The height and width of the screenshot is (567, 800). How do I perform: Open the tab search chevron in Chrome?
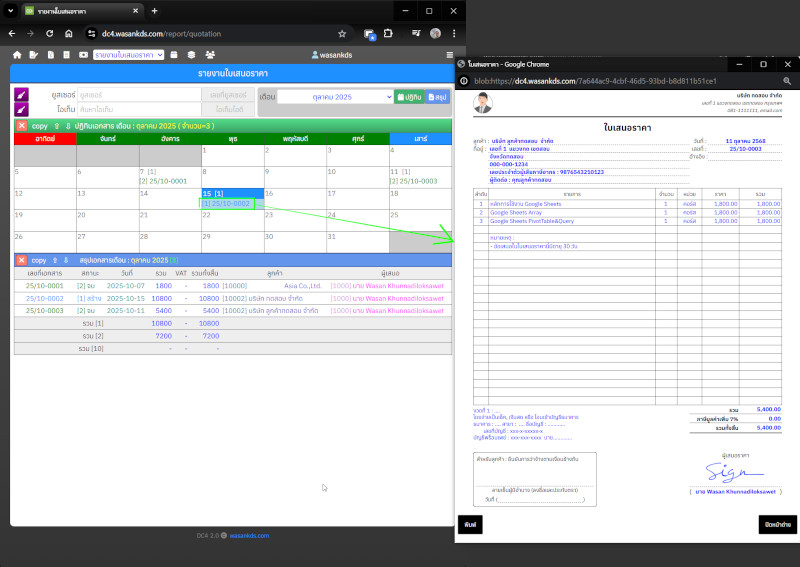pos(14,11)
